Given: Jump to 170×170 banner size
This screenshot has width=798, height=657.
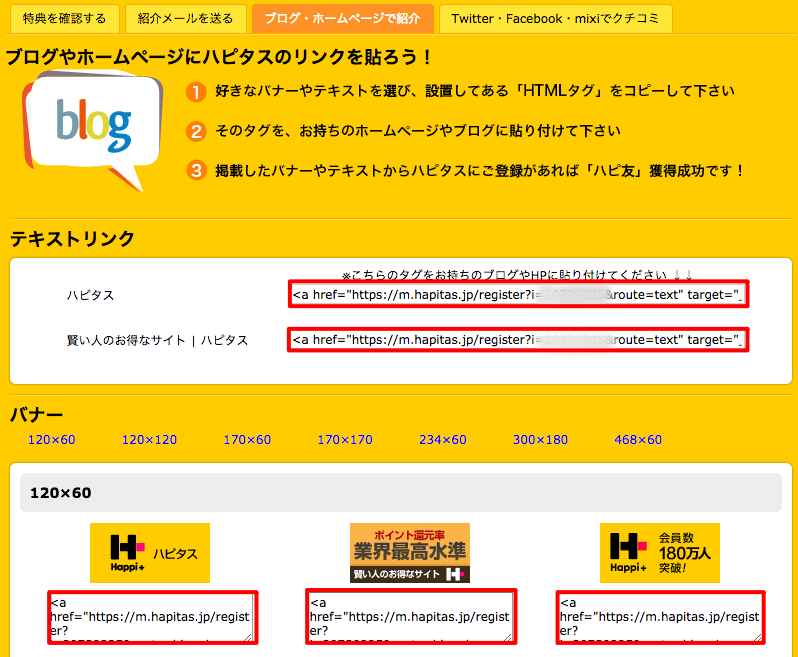Looking at the screenshot, I should (345, 440).
